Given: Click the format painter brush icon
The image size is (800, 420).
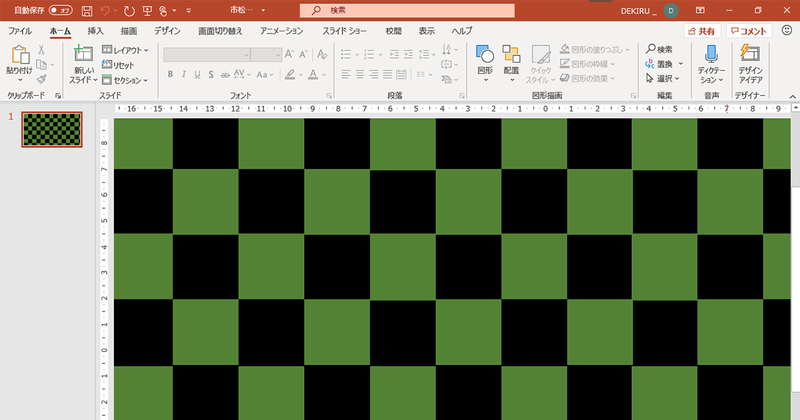Looking at the screenshot, I should click(x=42, y=79).
